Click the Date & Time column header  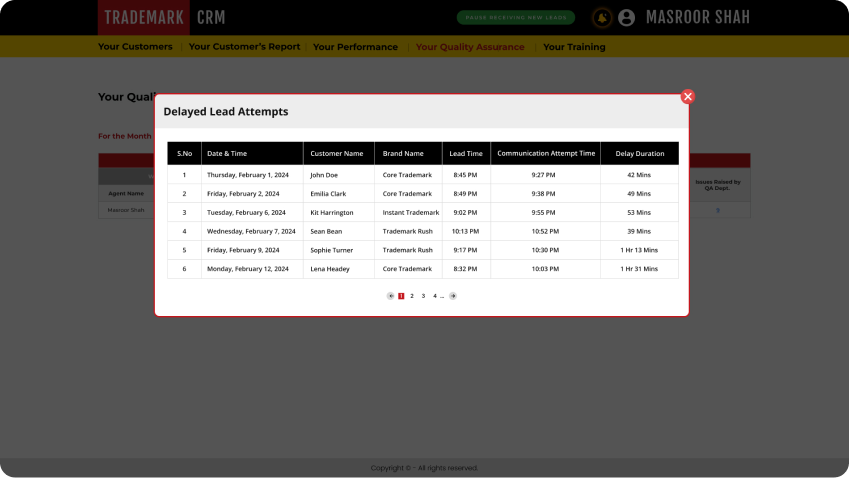[227, 153]
